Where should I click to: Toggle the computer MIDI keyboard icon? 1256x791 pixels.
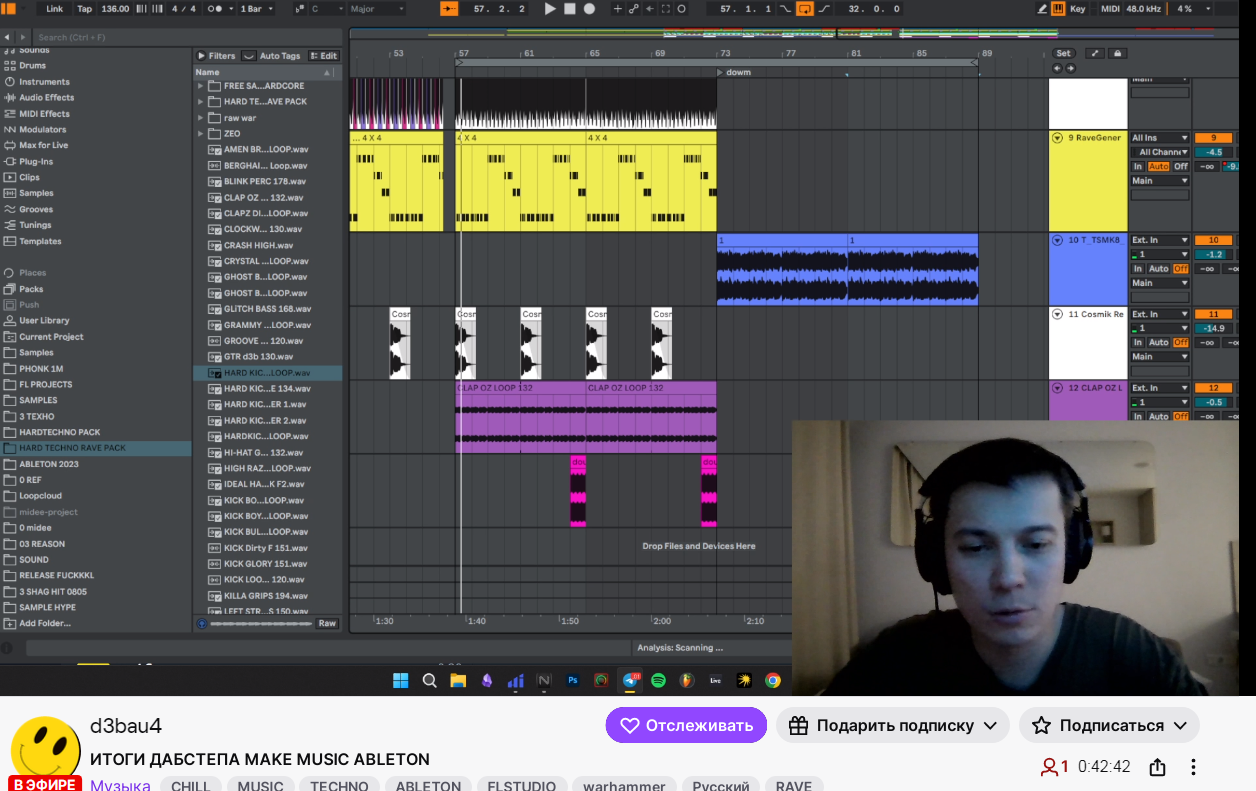point(1058,9)
